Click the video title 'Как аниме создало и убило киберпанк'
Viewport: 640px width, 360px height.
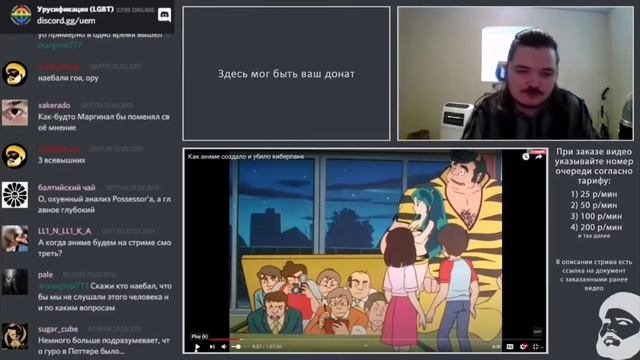coord(246,156)
